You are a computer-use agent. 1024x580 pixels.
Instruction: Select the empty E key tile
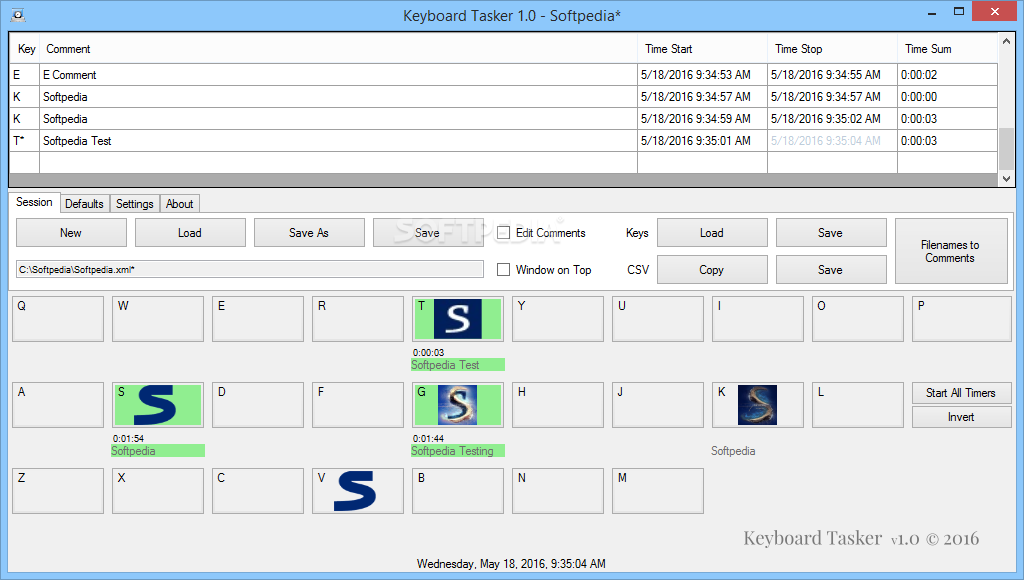258,319
